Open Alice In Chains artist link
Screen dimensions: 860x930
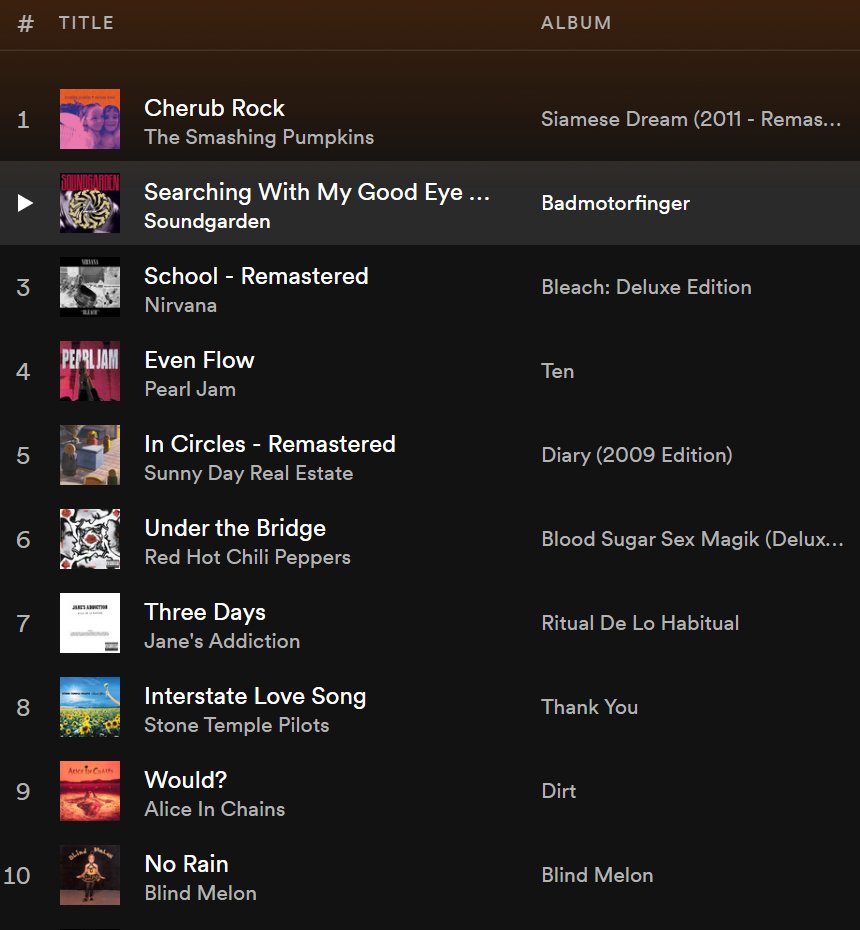215,809
